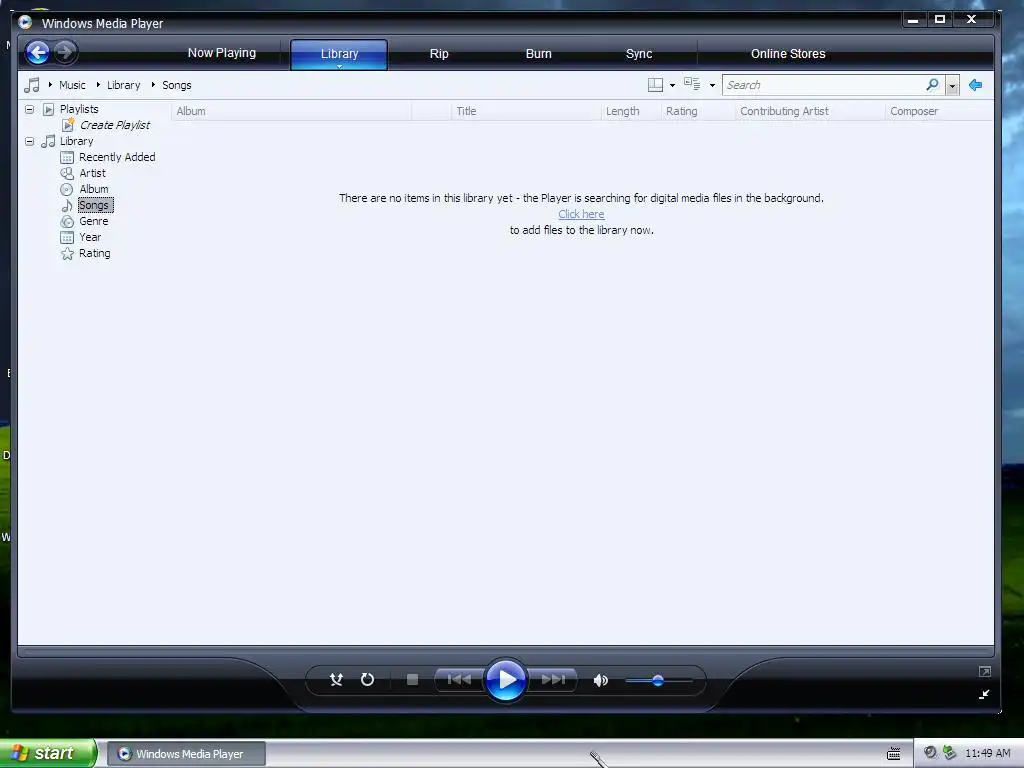
Task: Go back using the Back arrow button
Action: (38, 52)
